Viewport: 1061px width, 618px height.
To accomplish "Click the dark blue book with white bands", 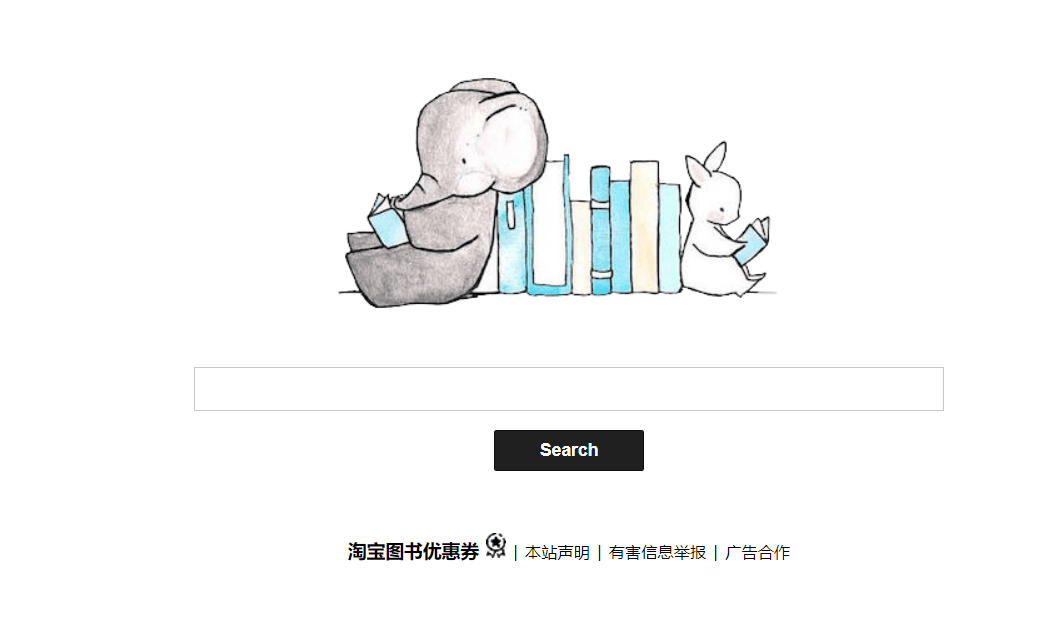I will pos(601,230).
